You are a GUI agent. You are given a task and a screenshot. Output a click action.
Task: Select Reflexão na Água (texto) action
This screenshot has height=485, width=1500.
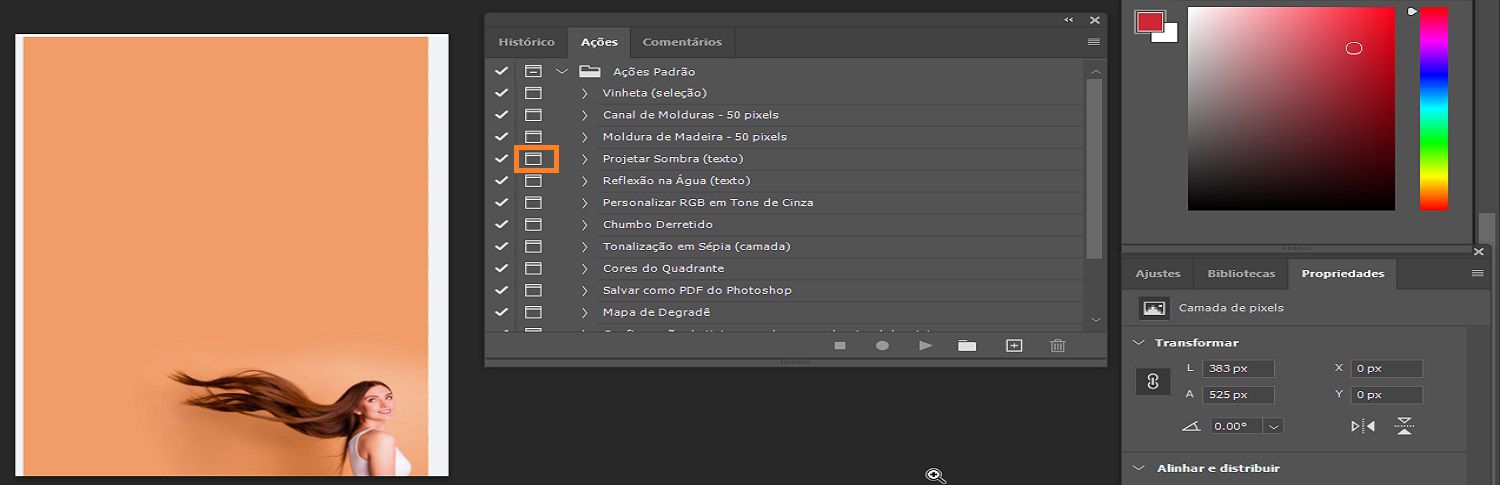point(676,181)
